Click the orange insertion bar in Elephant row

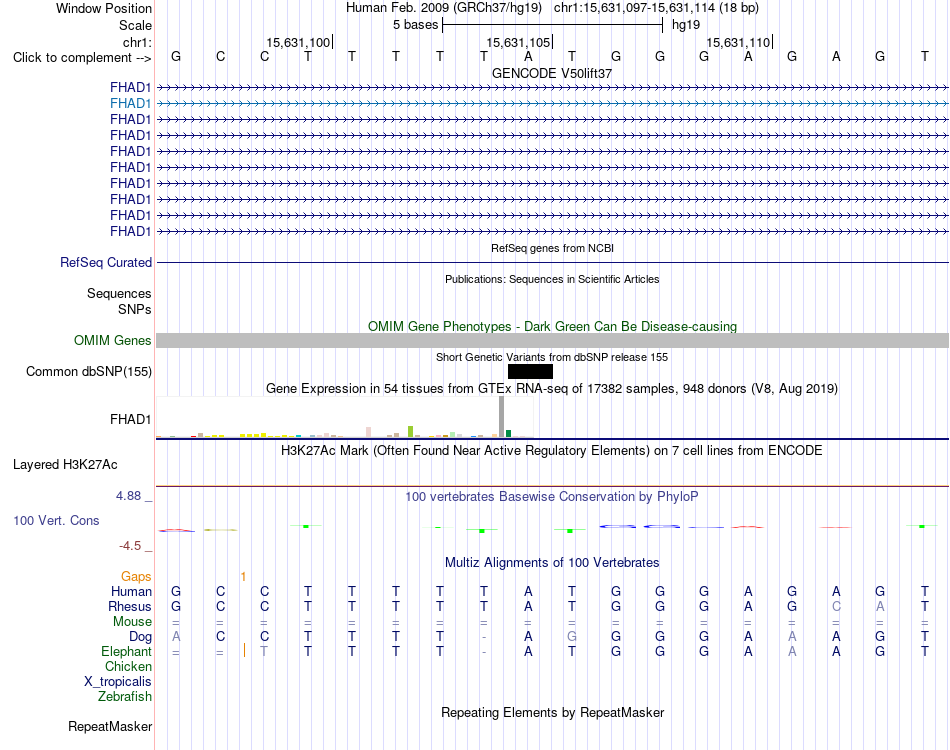pyautogui.click(x=244, y=651)
